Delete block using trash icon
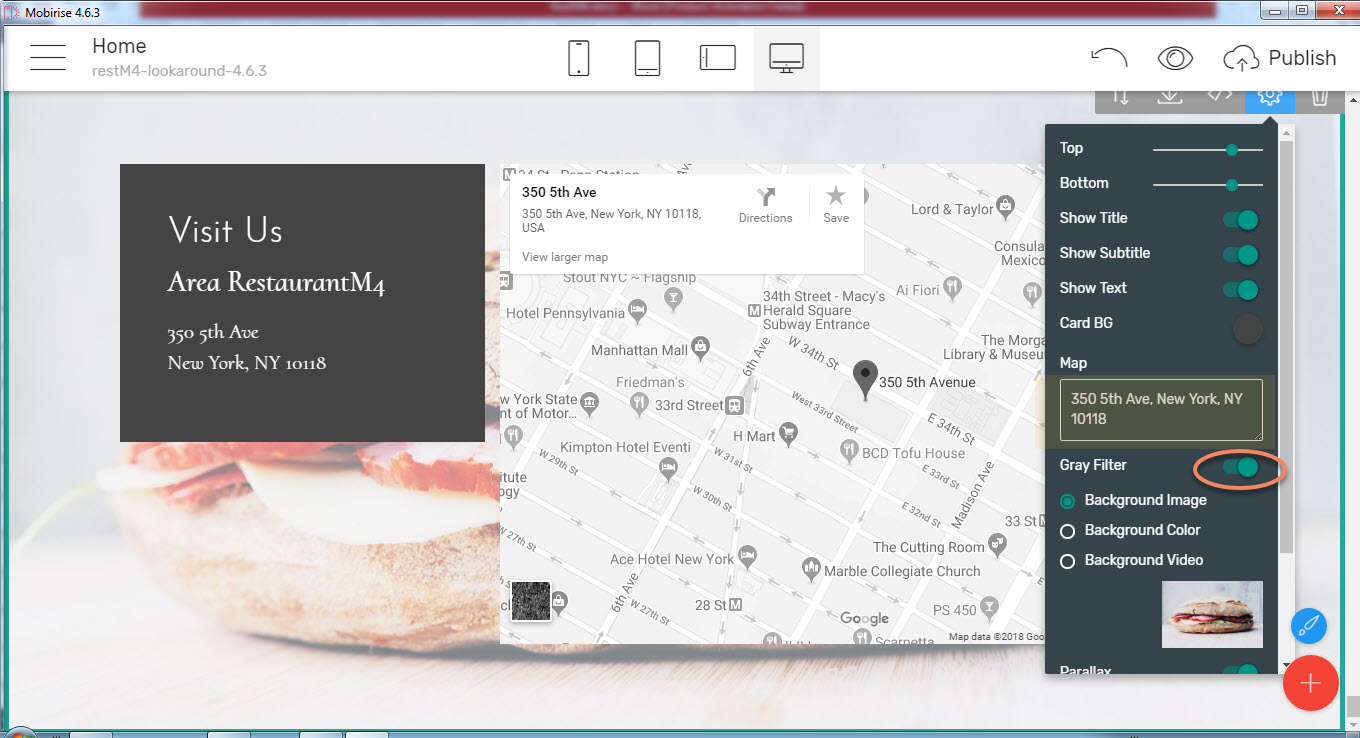 pyautogui.click(x=1319, y=96)
